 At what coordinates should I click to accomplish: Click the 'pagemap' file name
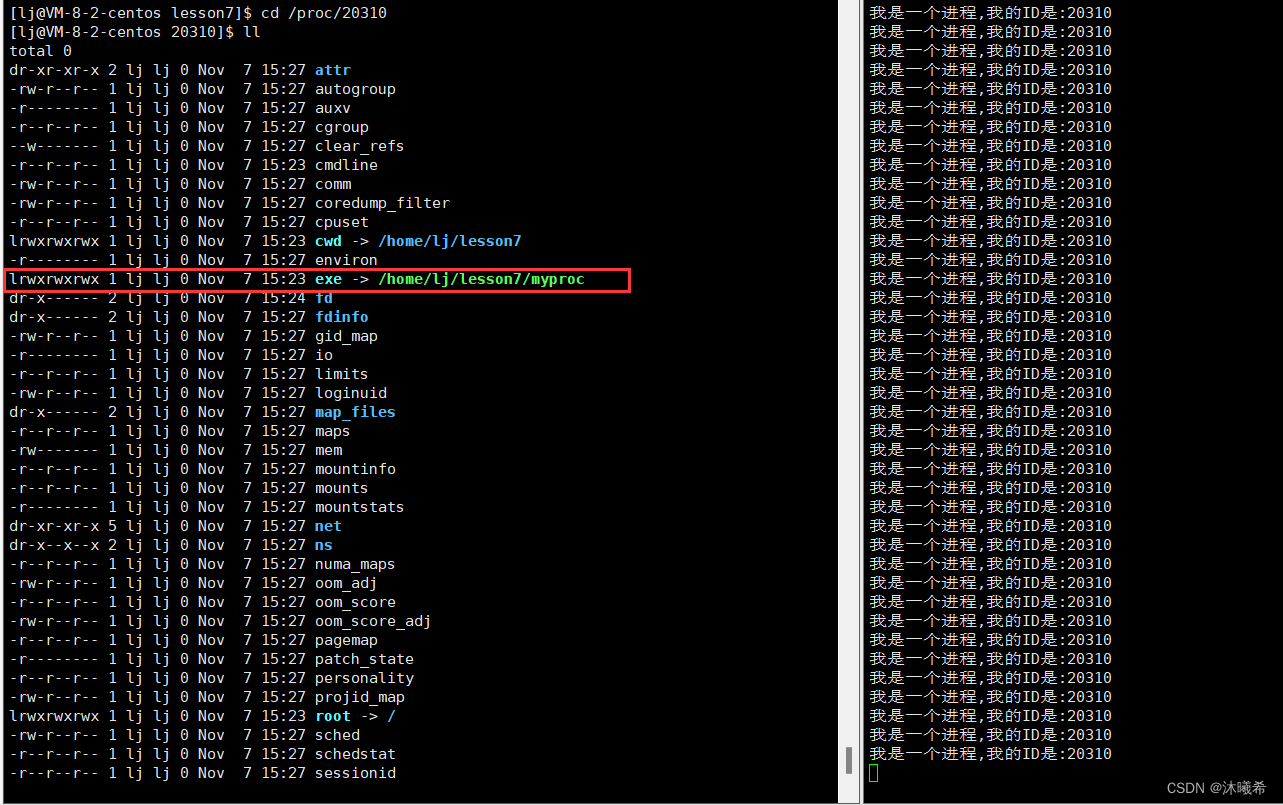(x=346, y=640)
